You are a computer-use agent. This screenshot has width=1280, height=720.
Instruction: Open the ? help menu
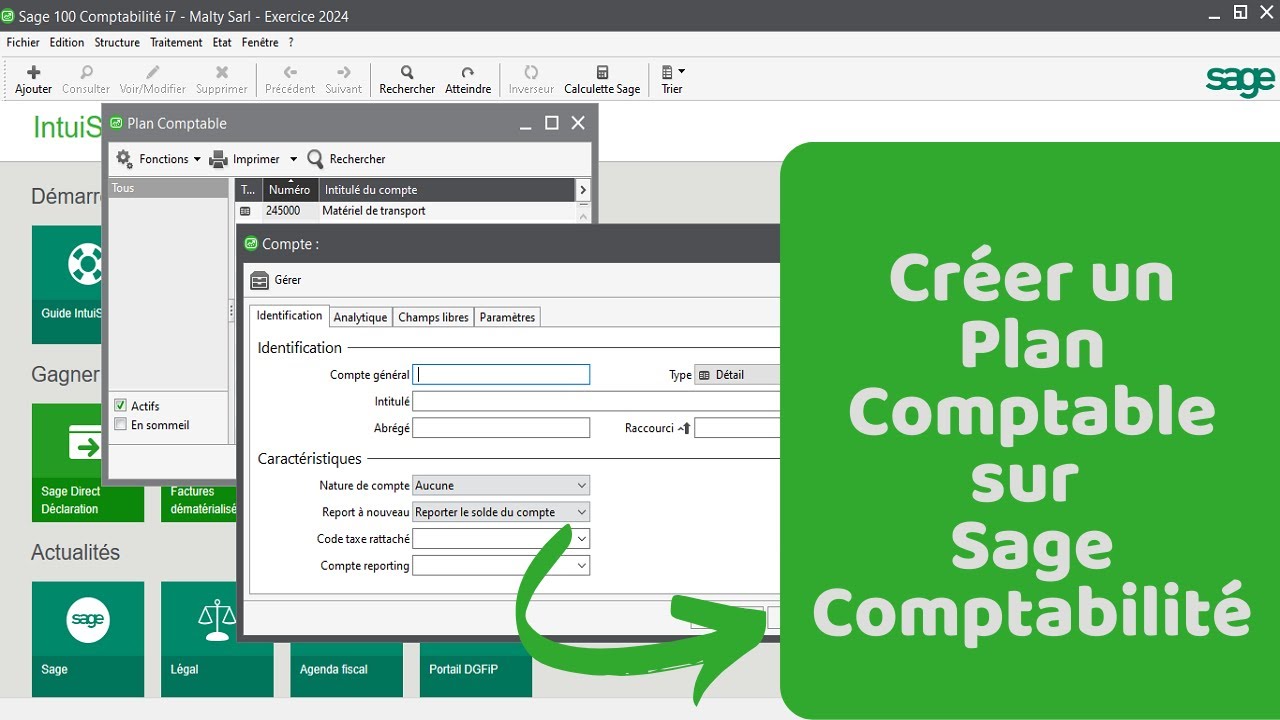pyautogui.click(x=291, y=43)
